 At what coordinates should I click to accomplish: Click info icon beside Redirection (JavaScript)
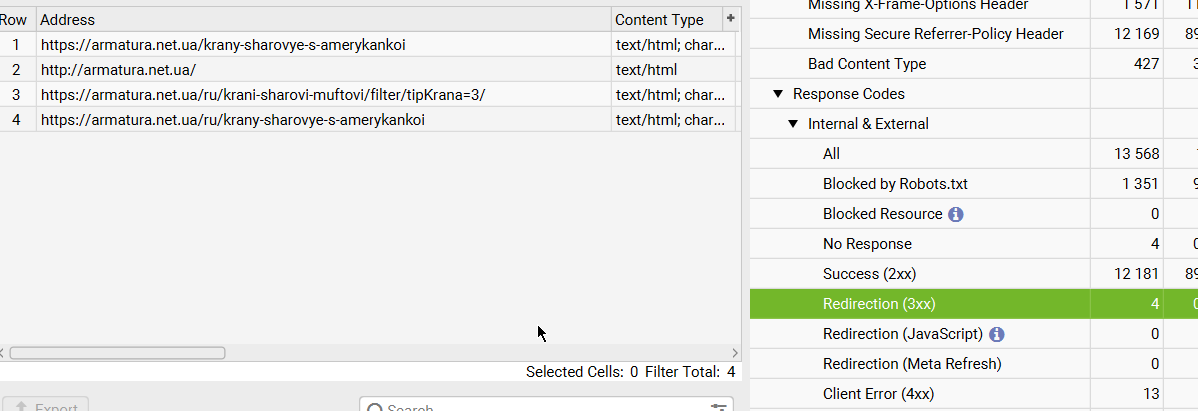point(997,335)
